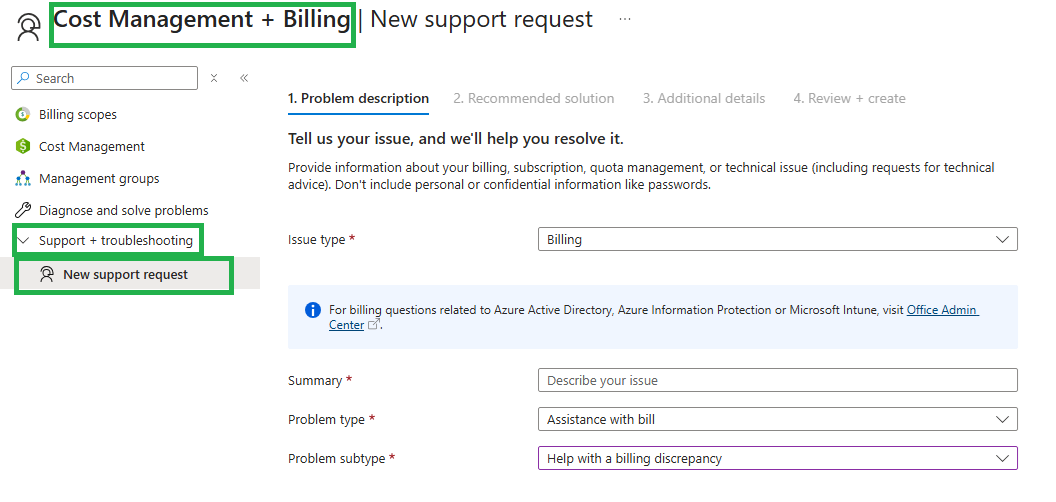Click the wrench icon for Diagnose and solve problems

(23, 210)
